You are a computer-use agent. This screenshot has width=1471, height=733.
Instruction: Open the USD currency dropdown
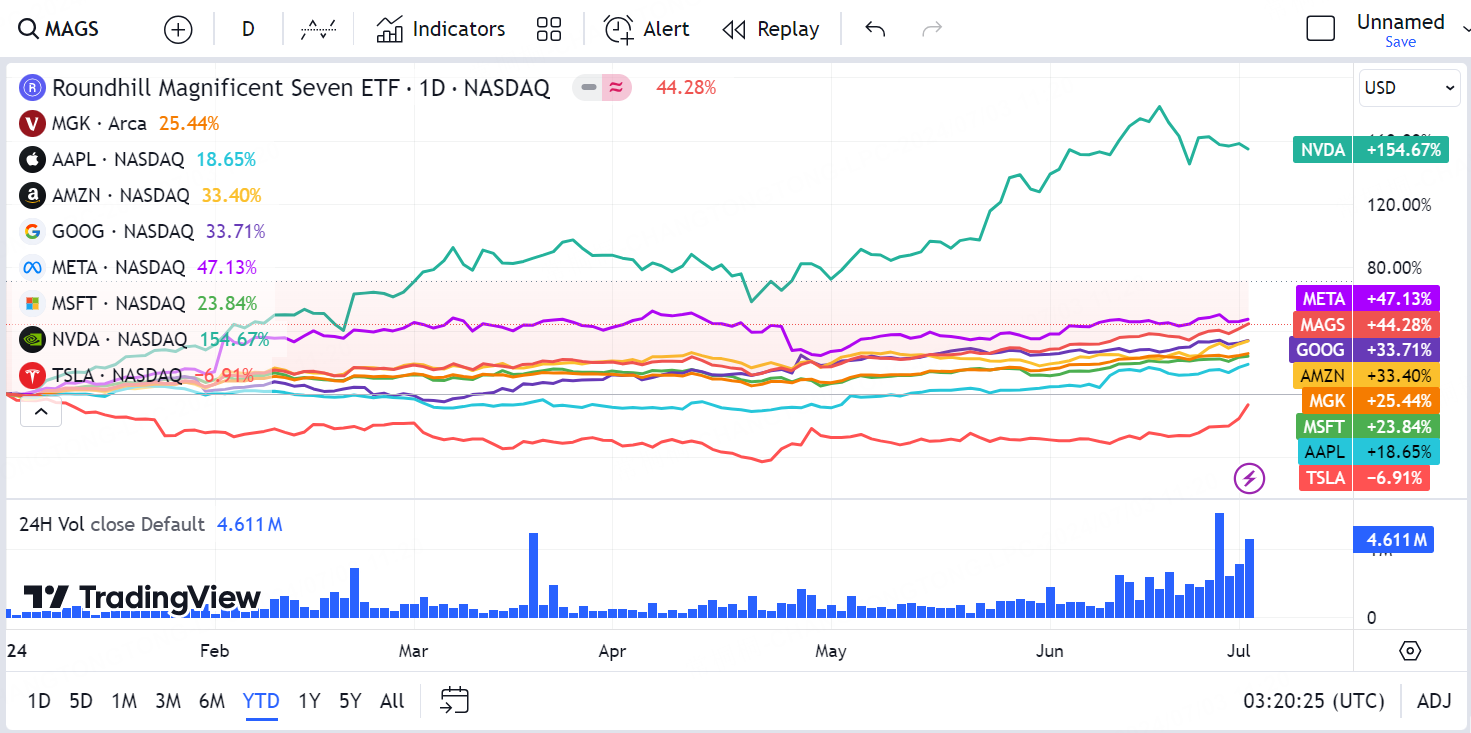click(1410, 88)
